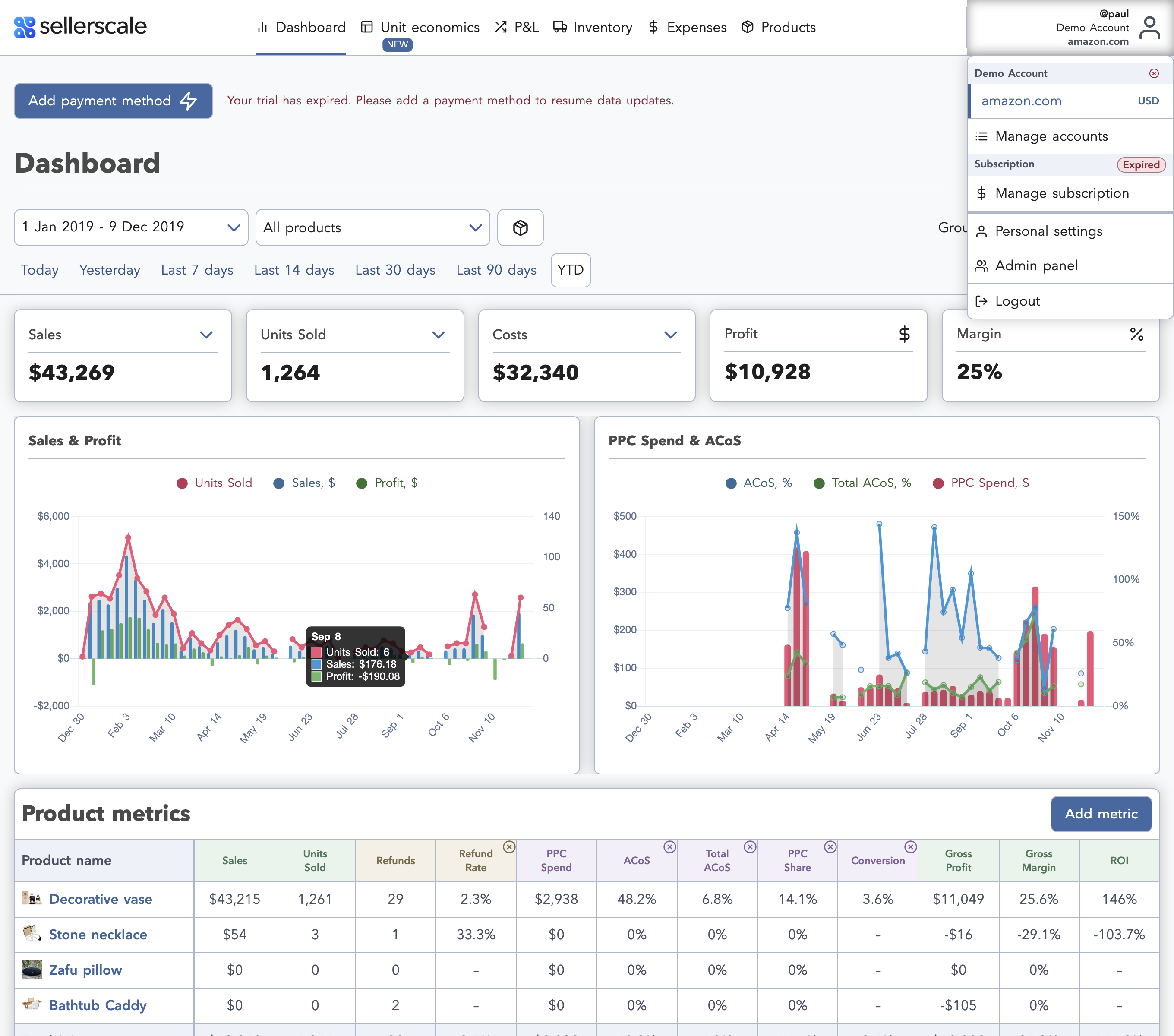Screen dimensions: 1174x1036
Task: Open the date range dropdown
Action: tap(131, 227)
